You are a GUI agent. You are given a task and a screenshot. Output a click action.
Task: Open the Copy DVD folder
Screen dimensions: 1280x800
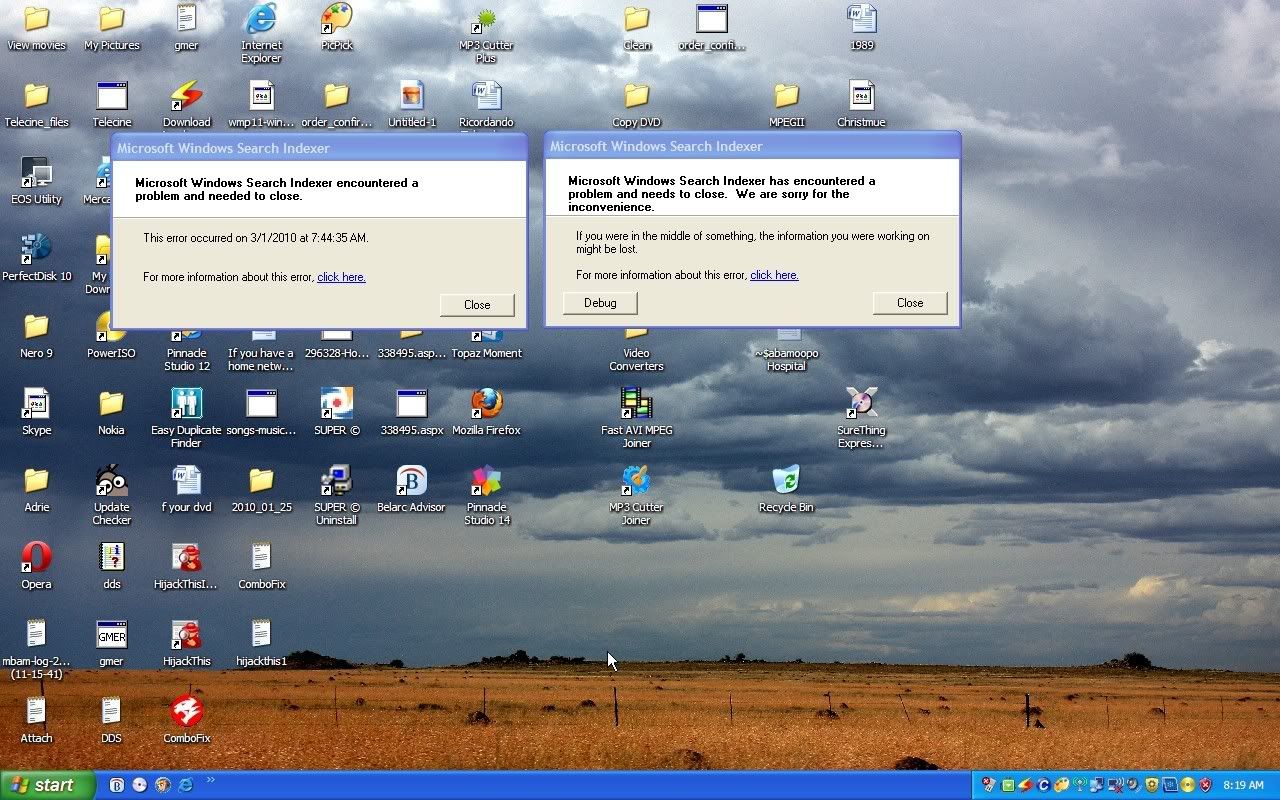pos(636,104)
